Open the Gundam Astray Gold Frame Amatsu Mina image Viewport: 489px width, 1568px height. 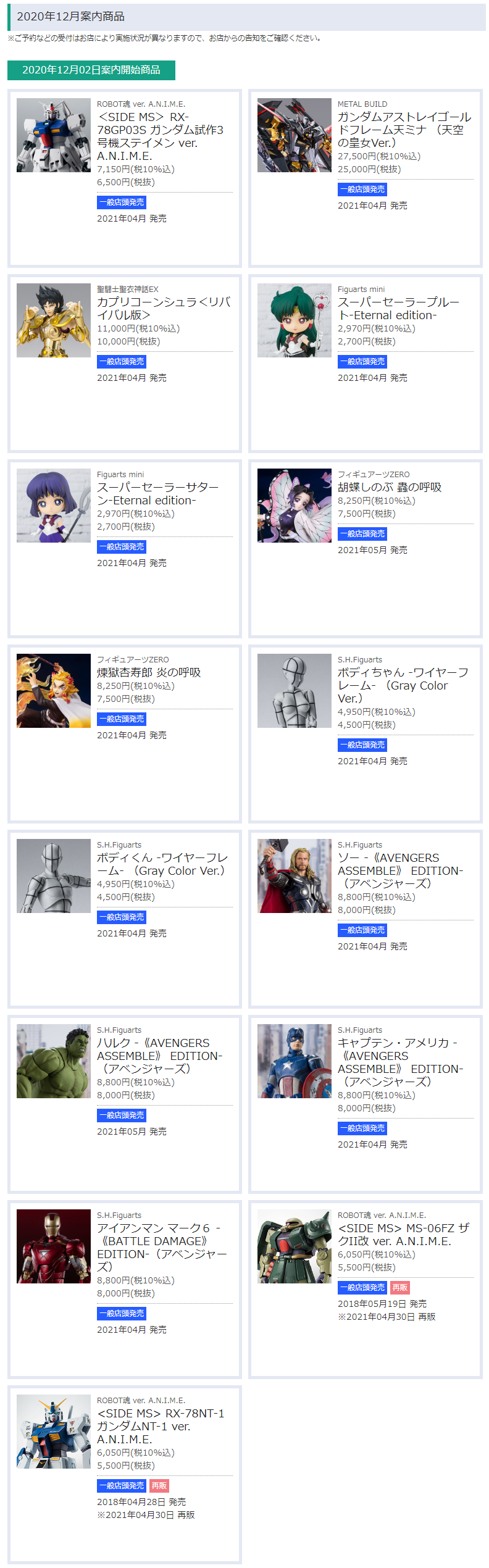coord(295,135)
